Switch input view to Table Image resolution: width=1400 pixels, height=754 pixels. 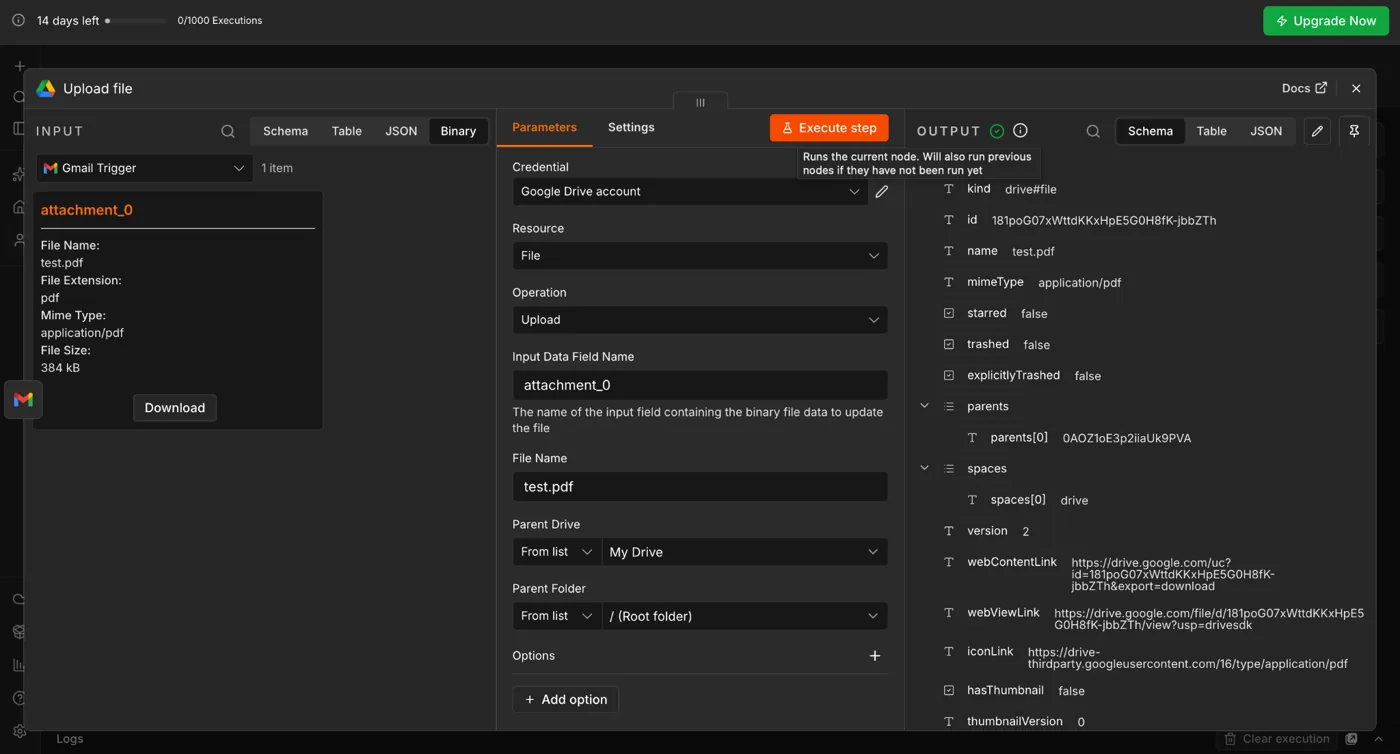coord(347,131)
